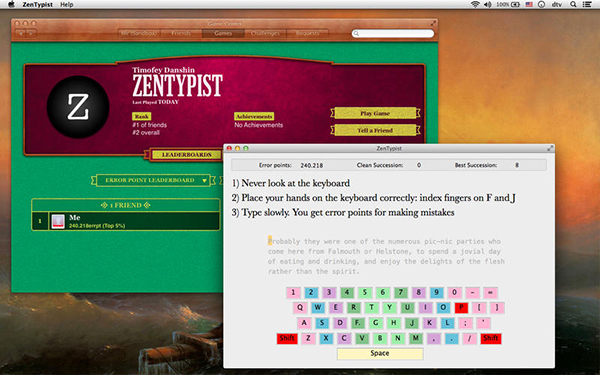Screen dimensions: 600x375
Task: Click the blue S key
Action: coord(322,323)
